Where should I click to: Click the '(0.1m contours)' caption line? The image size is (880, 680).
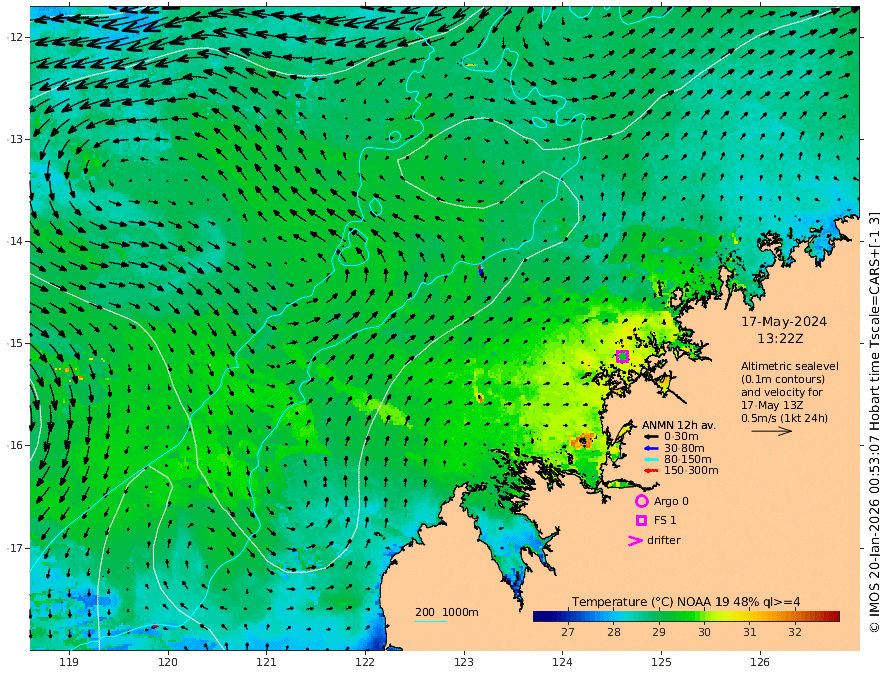coord(783,380)
